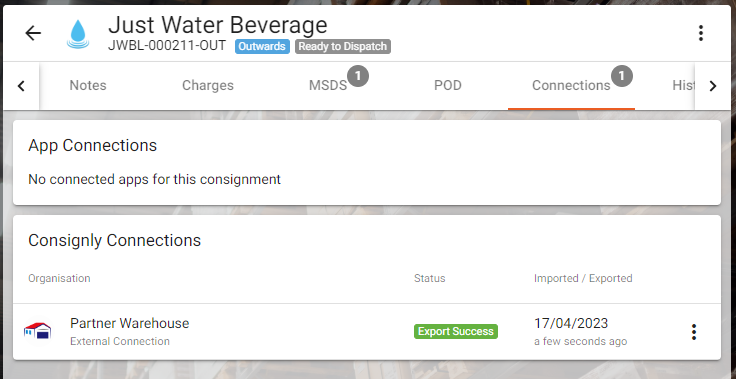Click the Partner Warehouse building icon
Viewport: 736px width, 379px height.
[38, 331]
